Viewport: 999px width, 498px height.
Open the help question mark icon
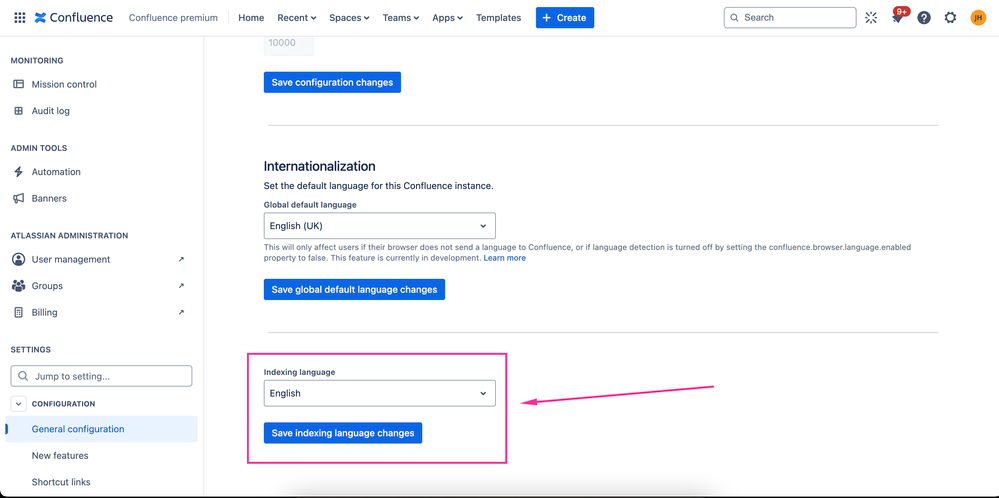(924, 18)
